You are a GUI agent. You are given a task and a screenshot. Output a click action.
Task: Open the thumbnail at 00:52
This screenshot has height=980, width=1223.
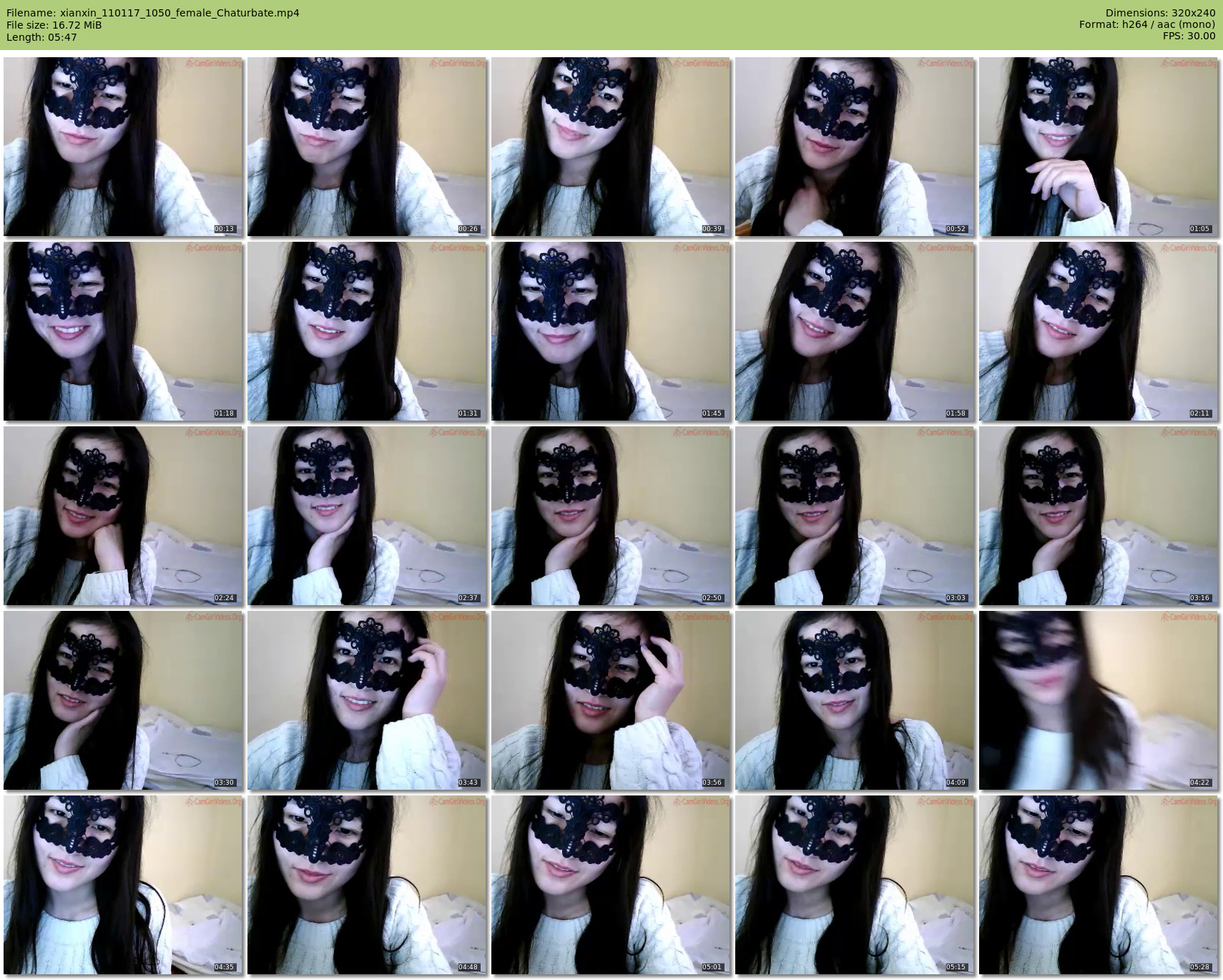click(855, 147)
